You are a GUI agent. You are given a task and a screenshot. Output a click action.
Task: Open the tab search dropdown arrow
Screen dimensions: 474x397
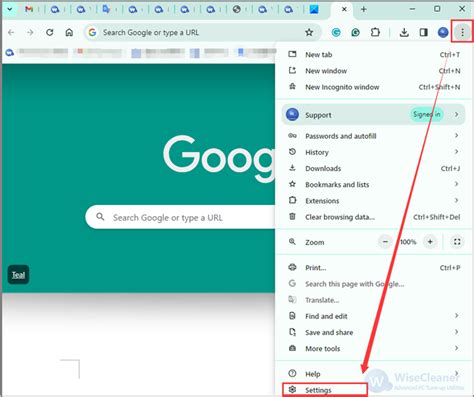[10, 9]
